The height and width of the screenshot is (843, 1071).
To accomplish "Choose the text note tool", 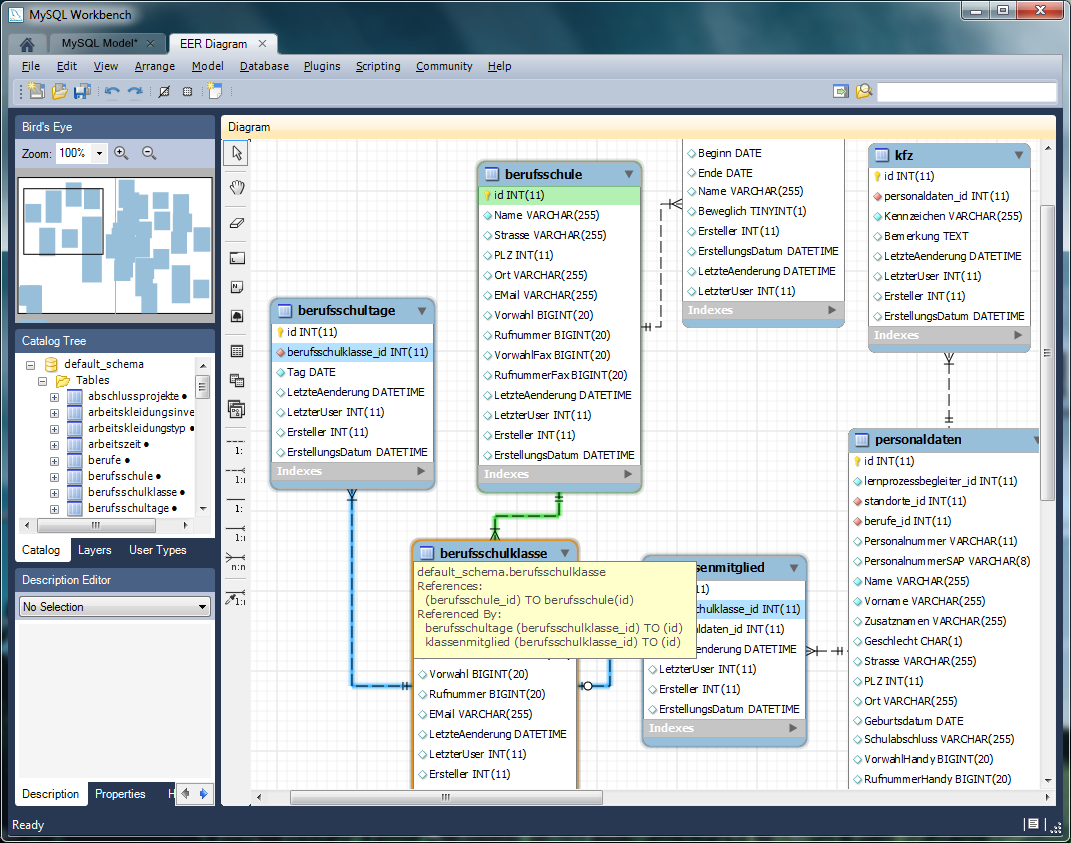I will [x=236, y=287].
